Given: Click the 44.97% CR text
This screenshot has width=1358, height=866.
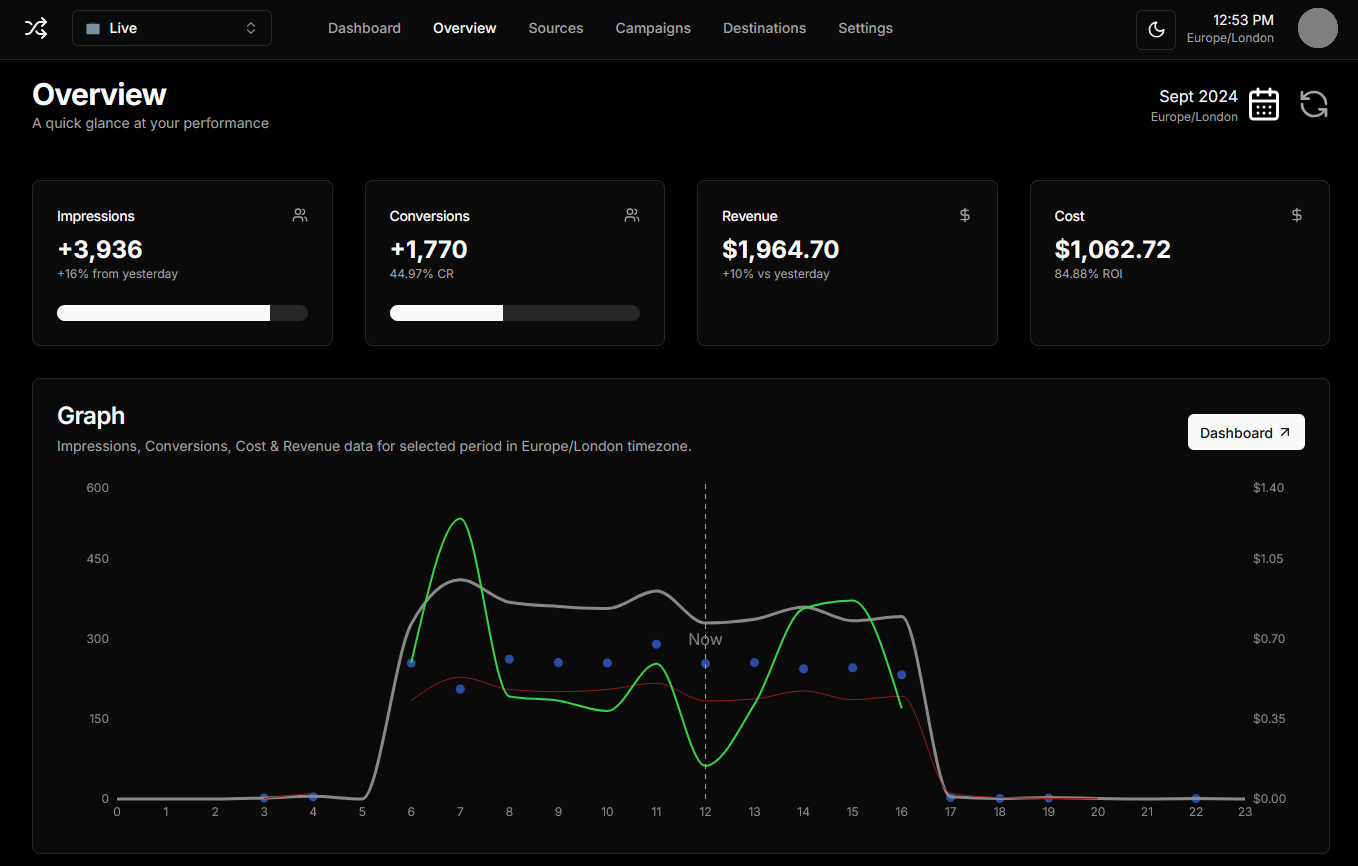Looking at the screenshot, I should [x=422, y=274].
